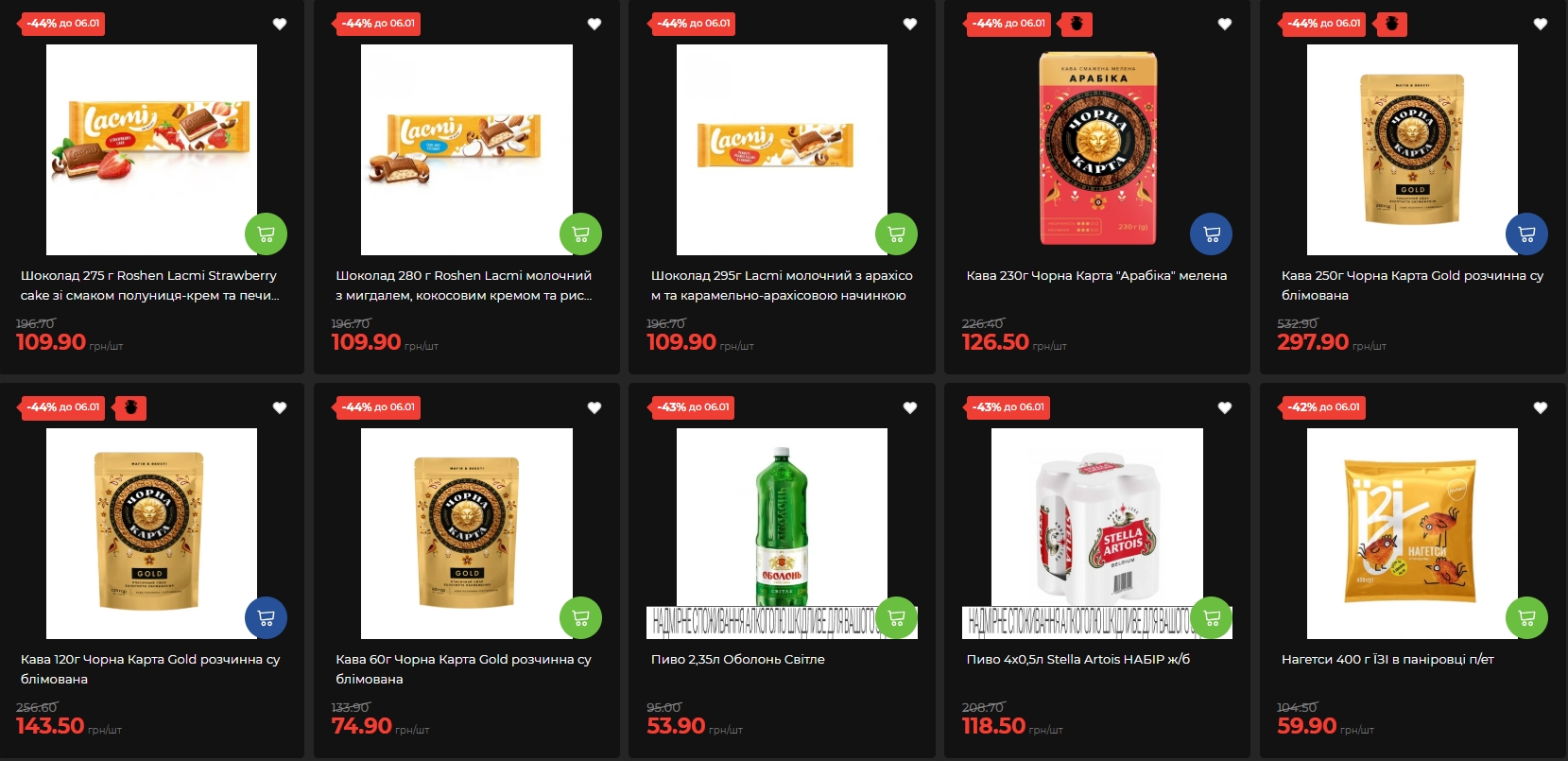Add Lacmi almond coconut chocolate to cart
The width and height of the screenshot is (1568, 761).
(x=580, y=233)
